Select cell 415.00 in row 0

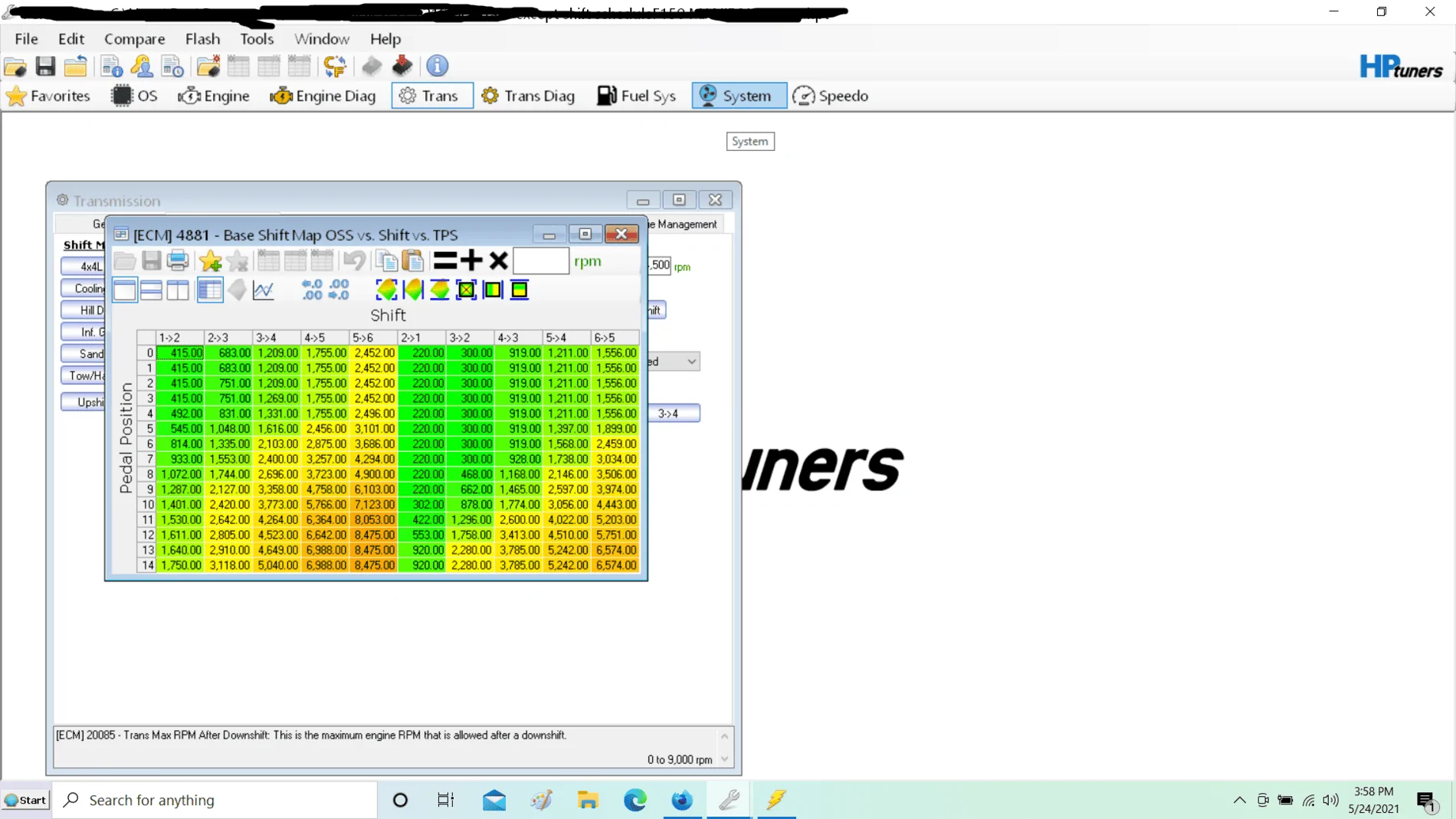180,353
